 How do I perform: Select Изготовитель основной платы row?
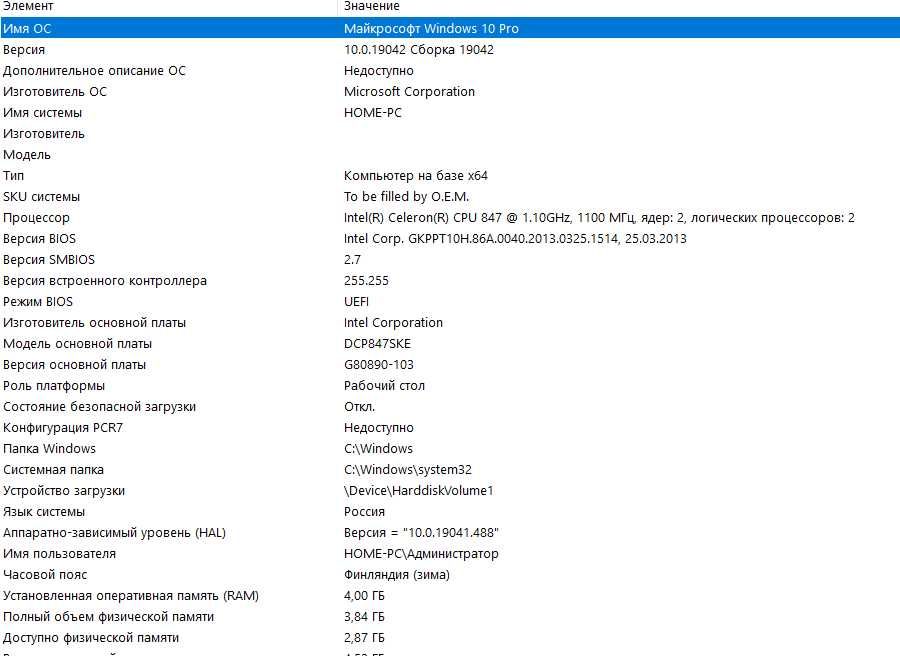point(94,323)
